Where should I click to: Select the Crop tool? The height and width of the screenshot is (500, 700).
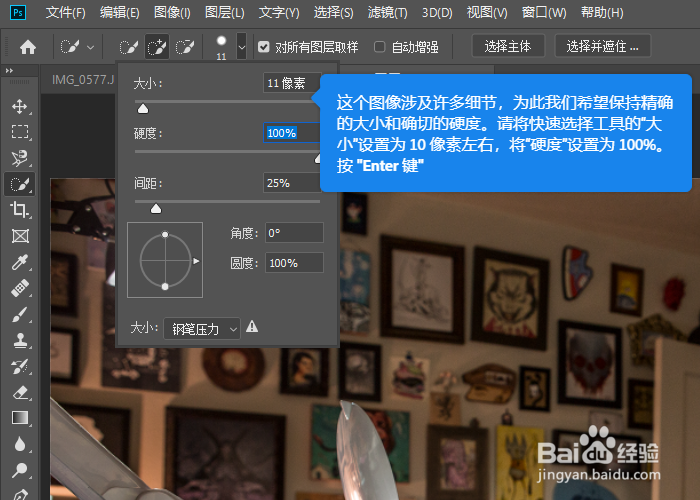[x=20, y=210]
